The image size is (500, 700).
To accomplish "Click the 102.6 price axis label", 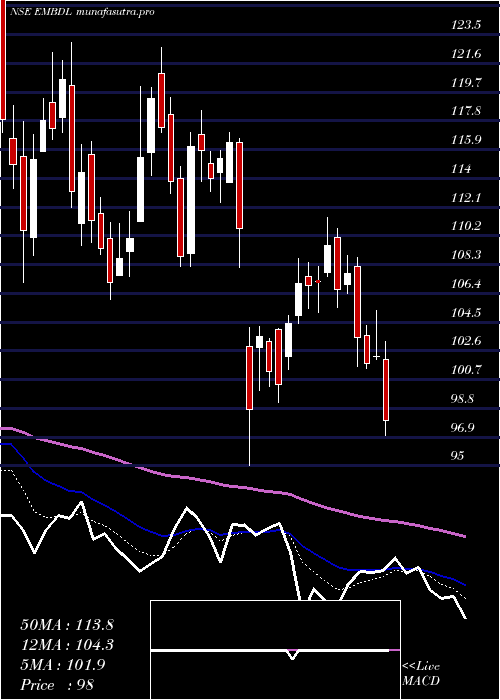I will tap(466, 341).
